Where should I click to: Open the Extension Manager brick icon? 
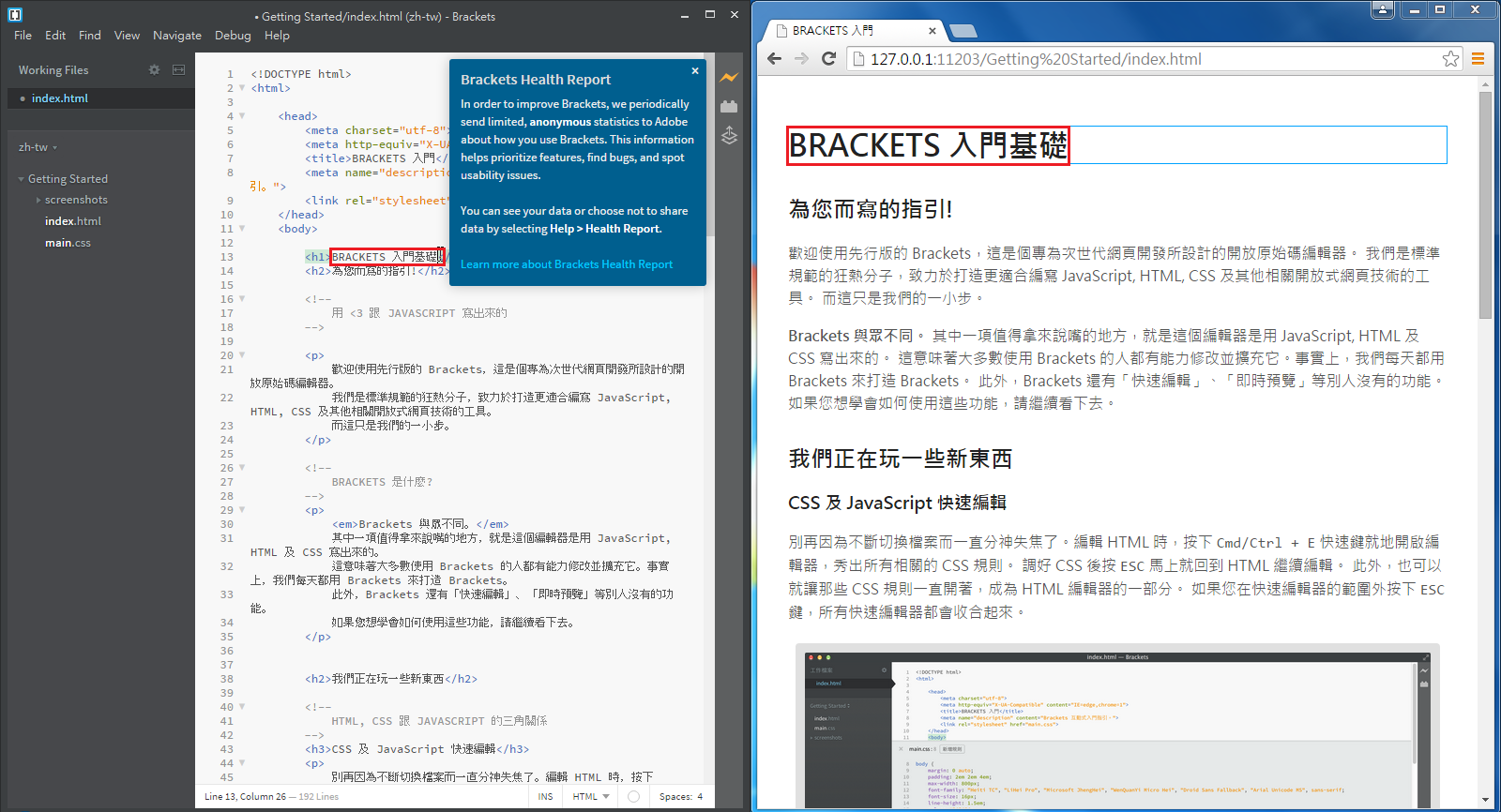(729, 107)
